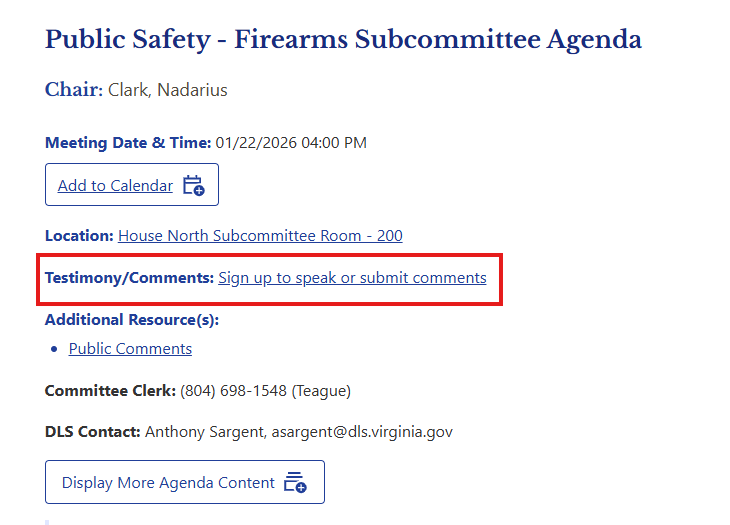Image resolution: width=730 pixels, height=525 pixels.
Task: Open Sign up to speak or submit comments
Action: pyautogui.click(x=352, y=278)
